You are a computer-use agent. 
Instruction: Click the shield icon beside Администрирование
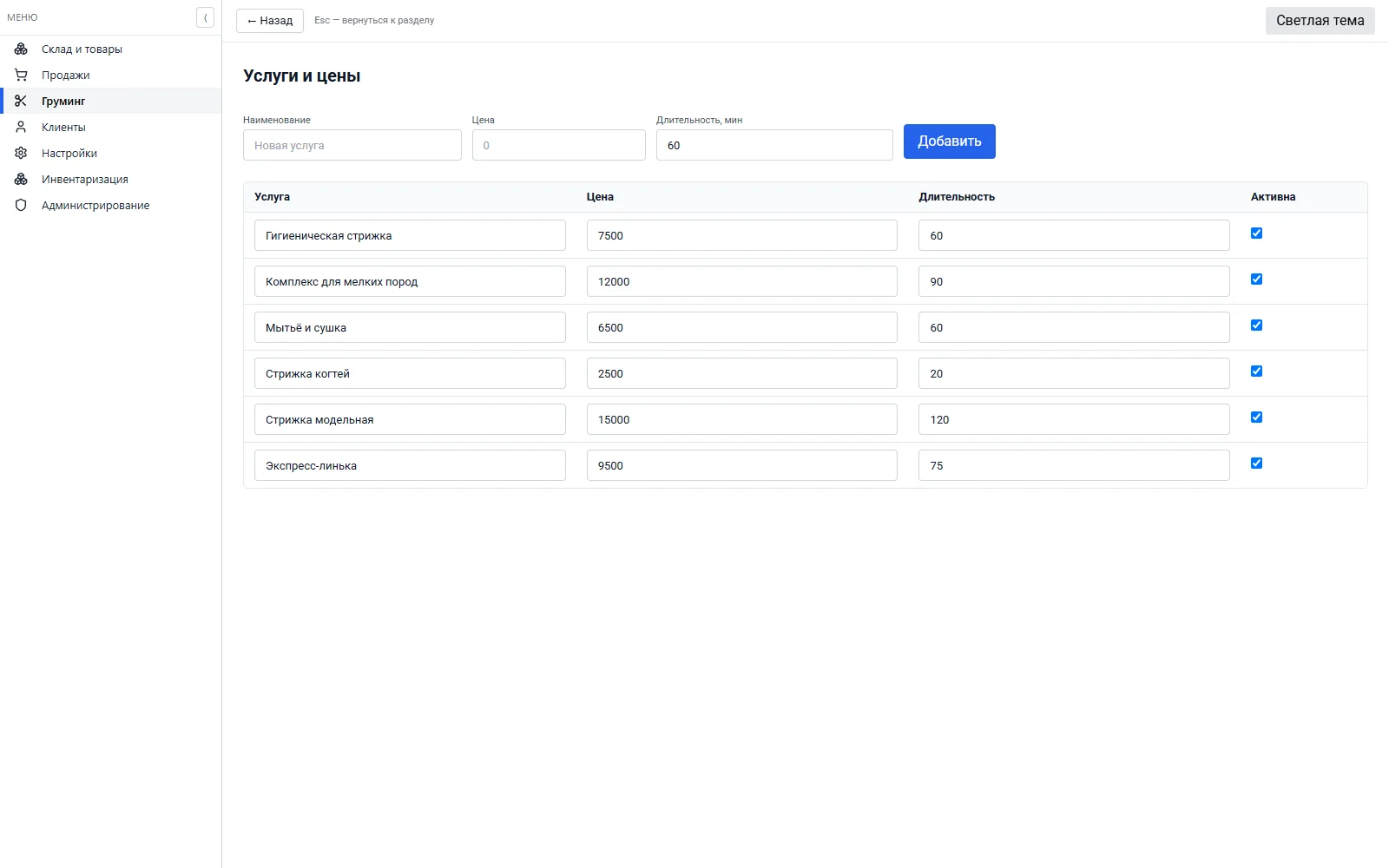point(21,205)
